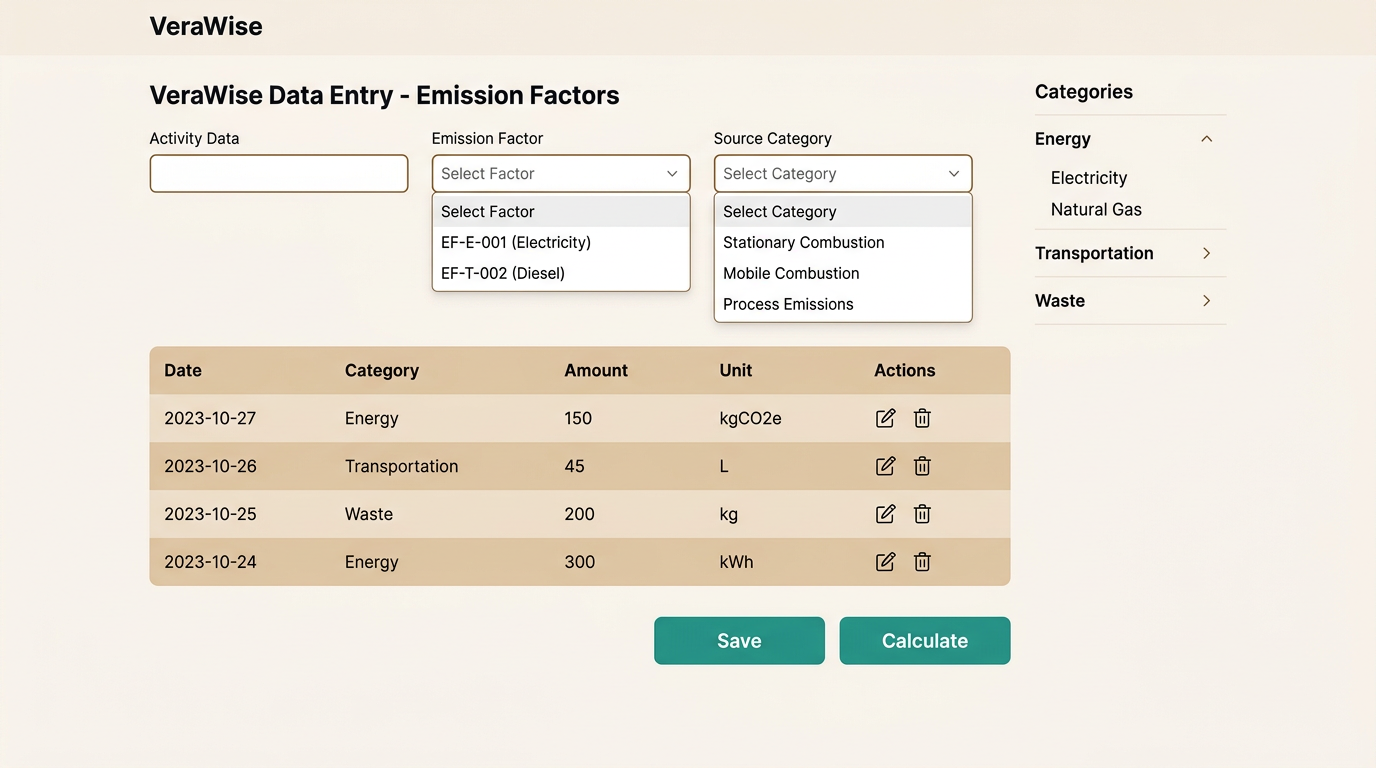Click the Amount column header
The image size is (1376, 768).
click(x=596, y=370)
